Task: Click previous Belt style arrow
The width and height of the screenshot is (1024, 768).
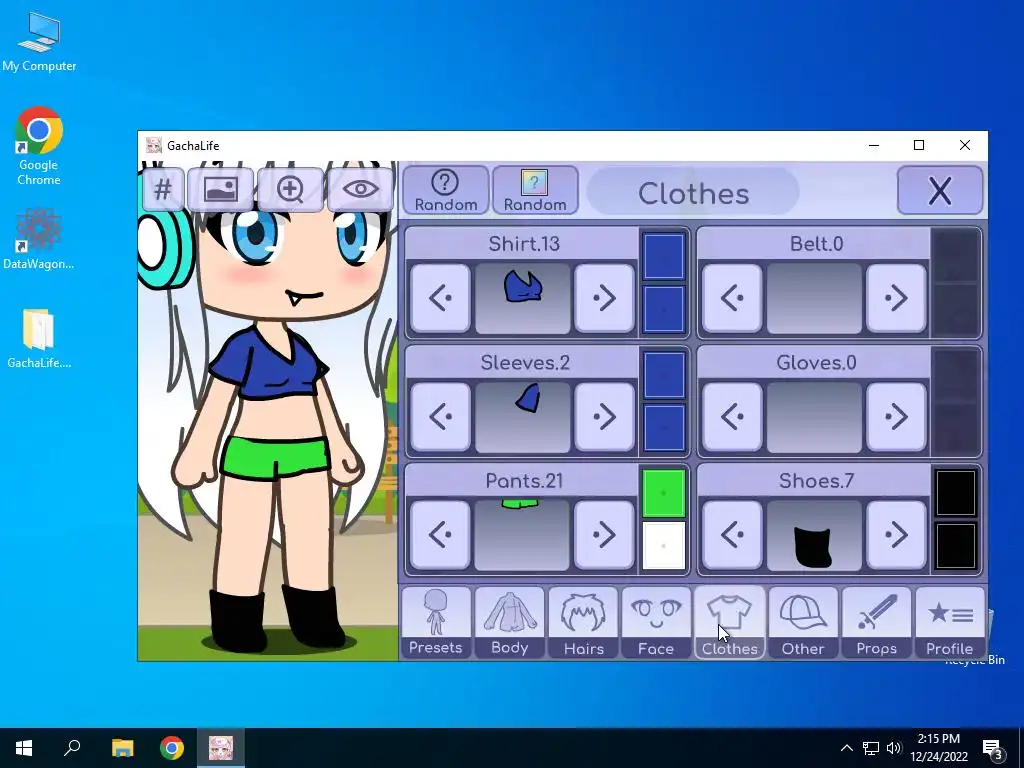Action: pos(732,298)
